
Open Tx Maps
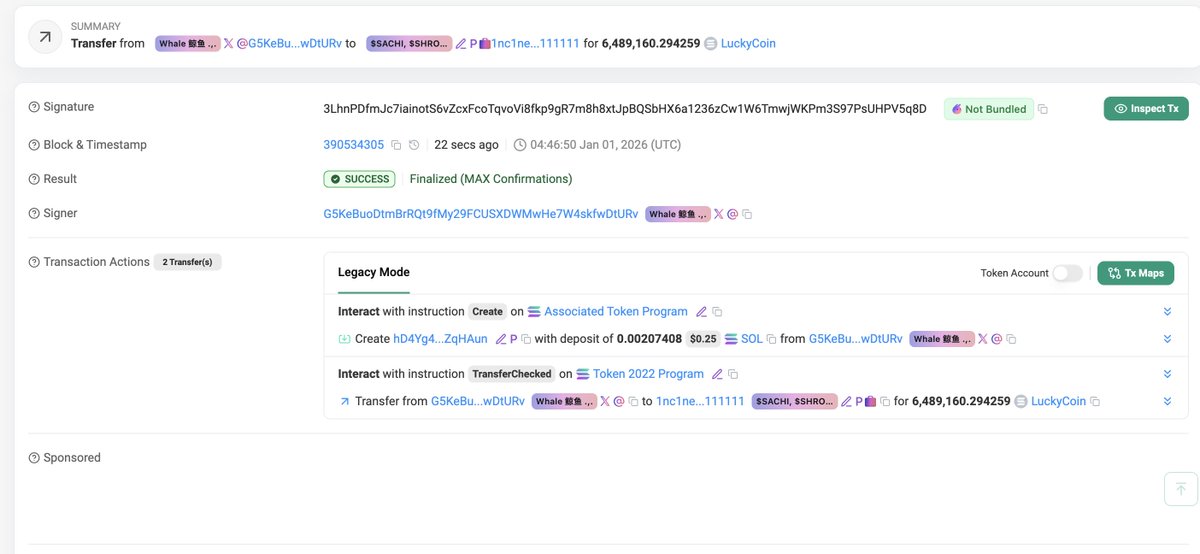click(x=1135, y=273)
